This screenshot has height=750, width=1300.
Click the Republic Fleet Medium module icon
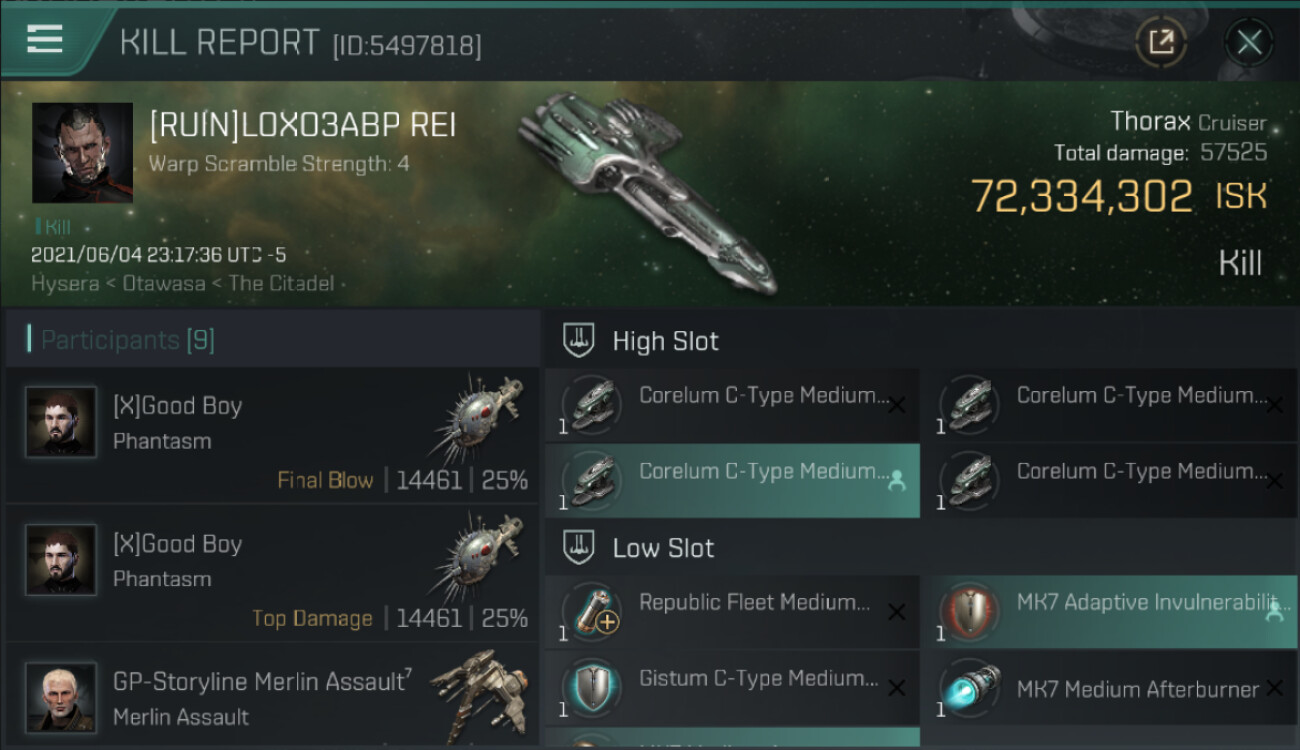click(591, 612)
